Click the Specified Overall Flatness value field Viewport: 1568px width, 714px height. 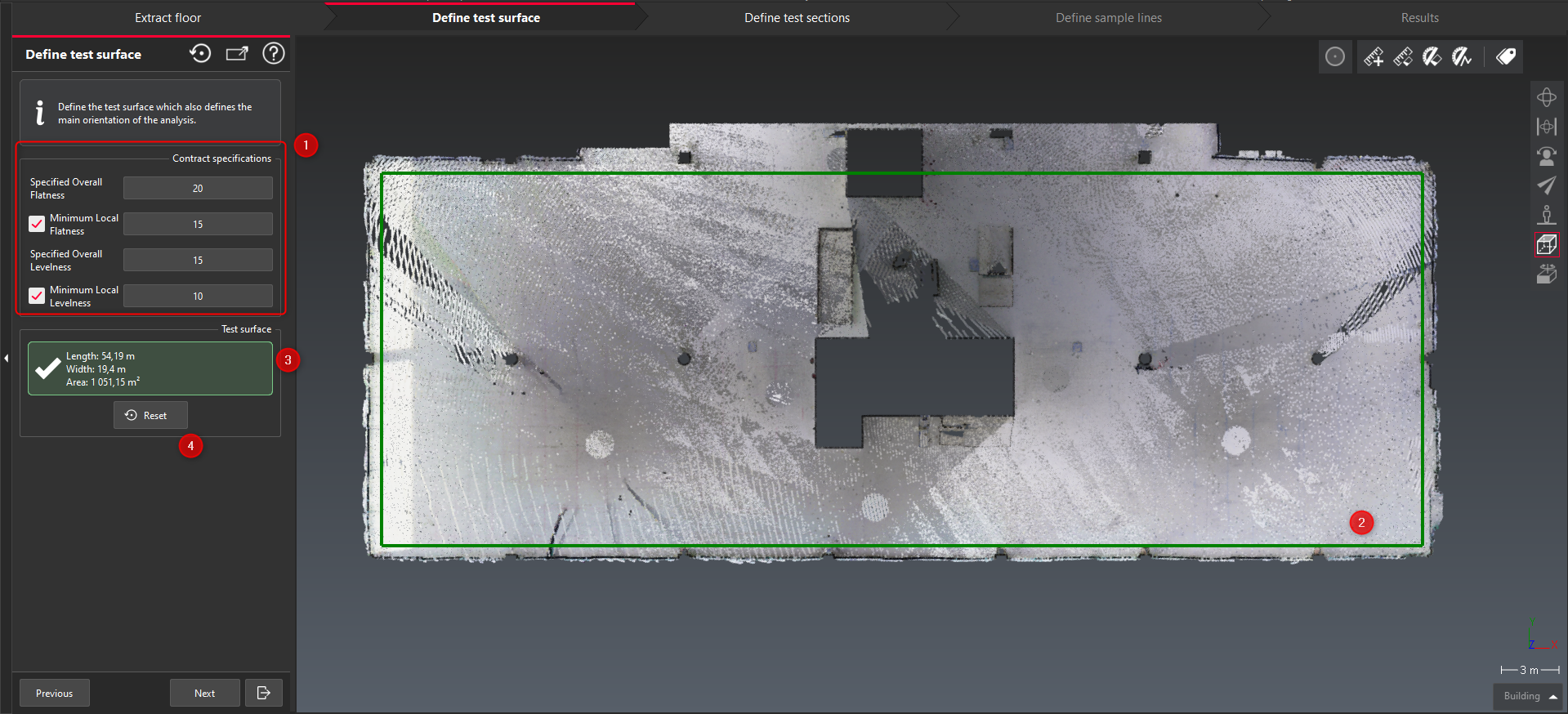coord(198,189)
